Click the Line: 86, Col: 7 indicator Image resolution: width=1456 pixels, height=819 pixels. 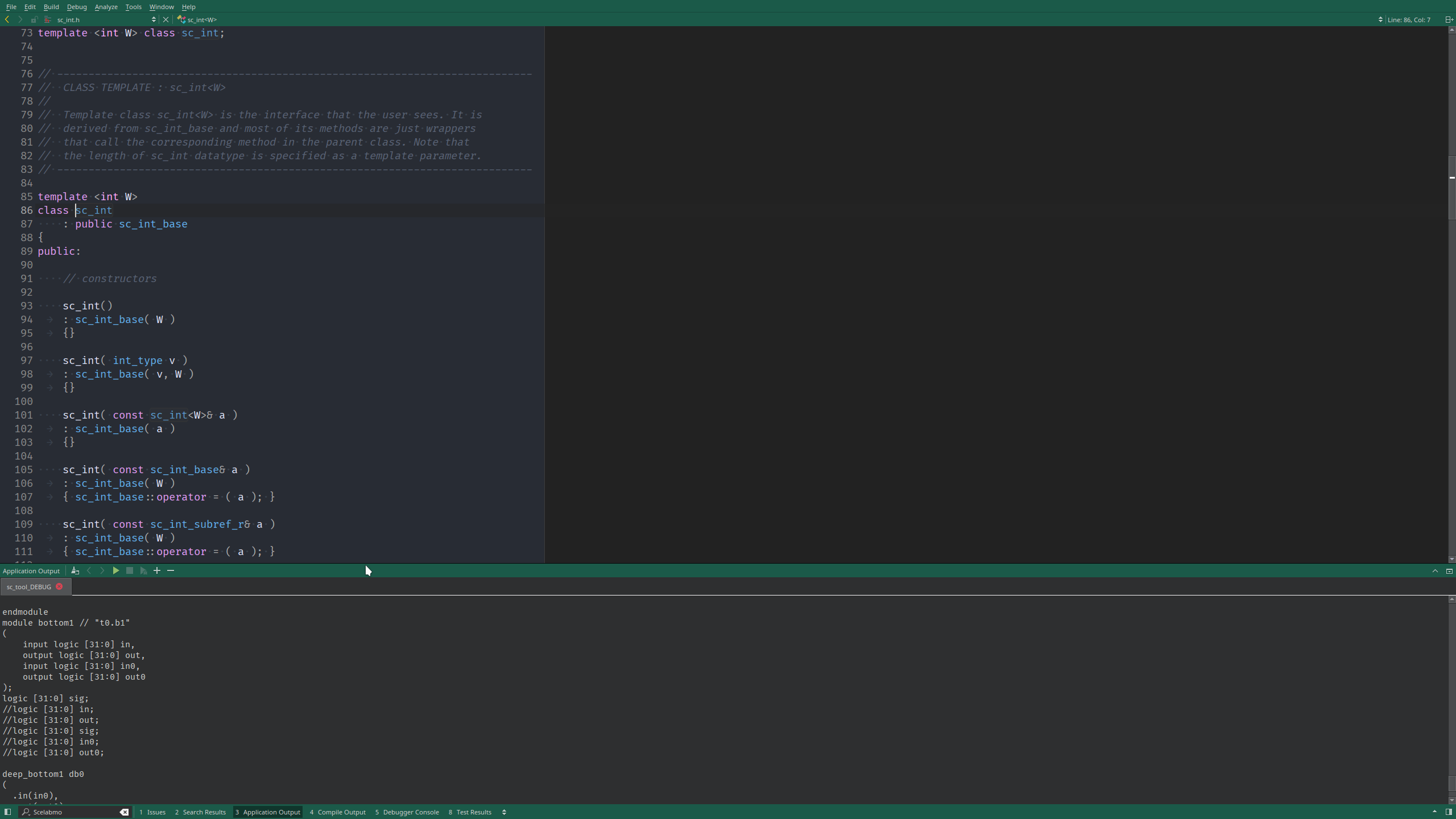pos(1409,19)
